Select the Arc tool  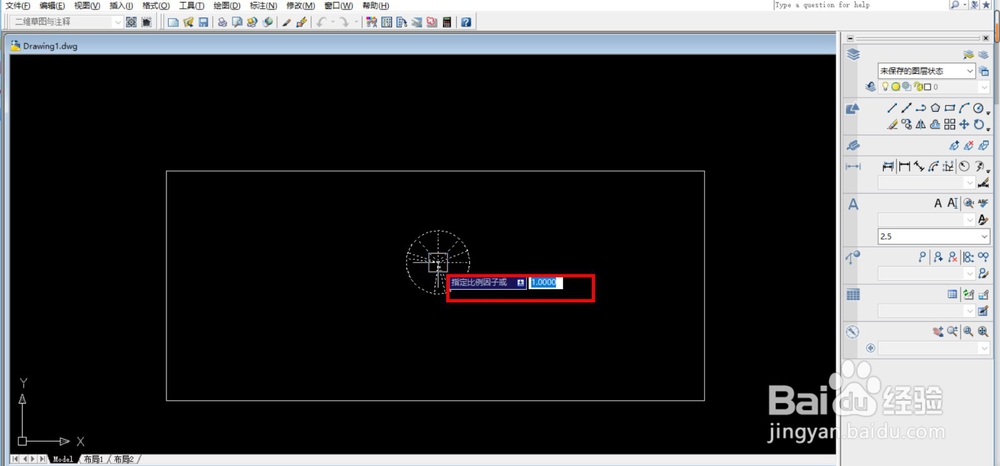point(964,108)
